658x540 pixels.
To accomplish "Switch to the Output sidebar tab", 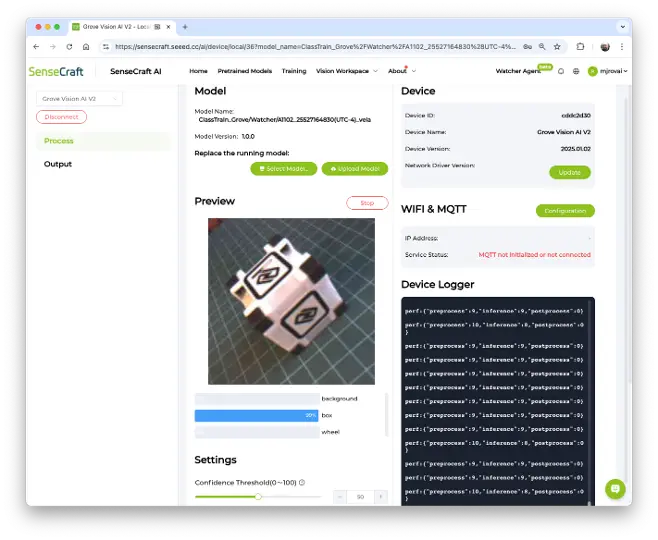I will 58,164.
